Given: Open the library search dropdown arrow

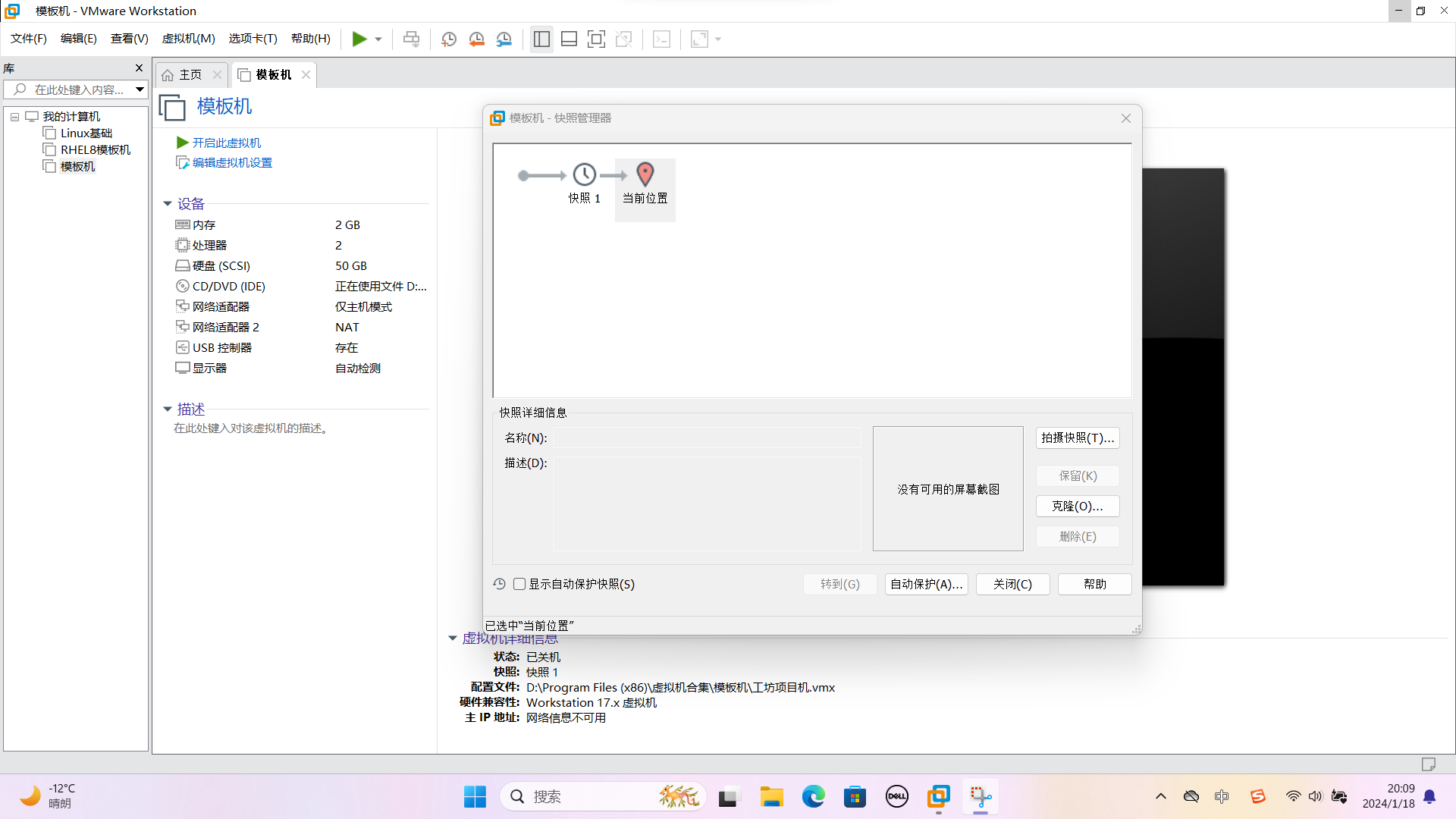Looking at the screenshot, I should 140,89.
